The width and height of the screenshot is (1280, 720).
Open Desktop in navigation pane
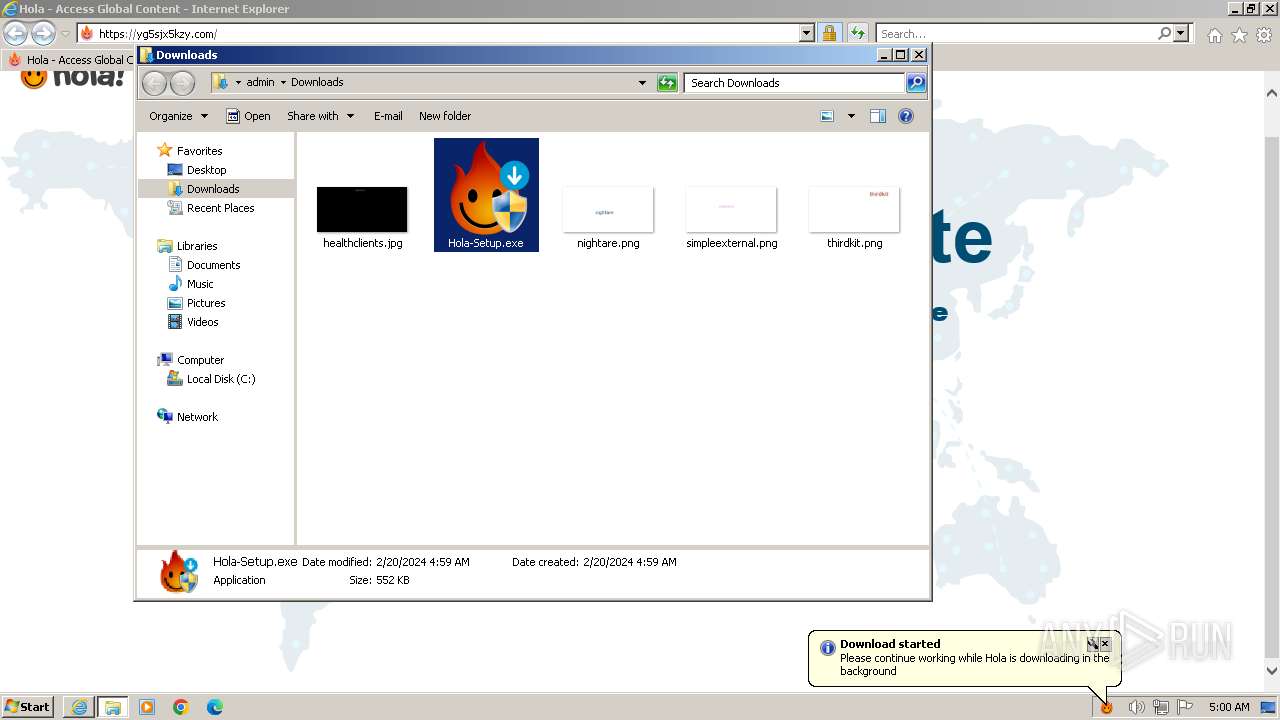(x=206, y=170)
